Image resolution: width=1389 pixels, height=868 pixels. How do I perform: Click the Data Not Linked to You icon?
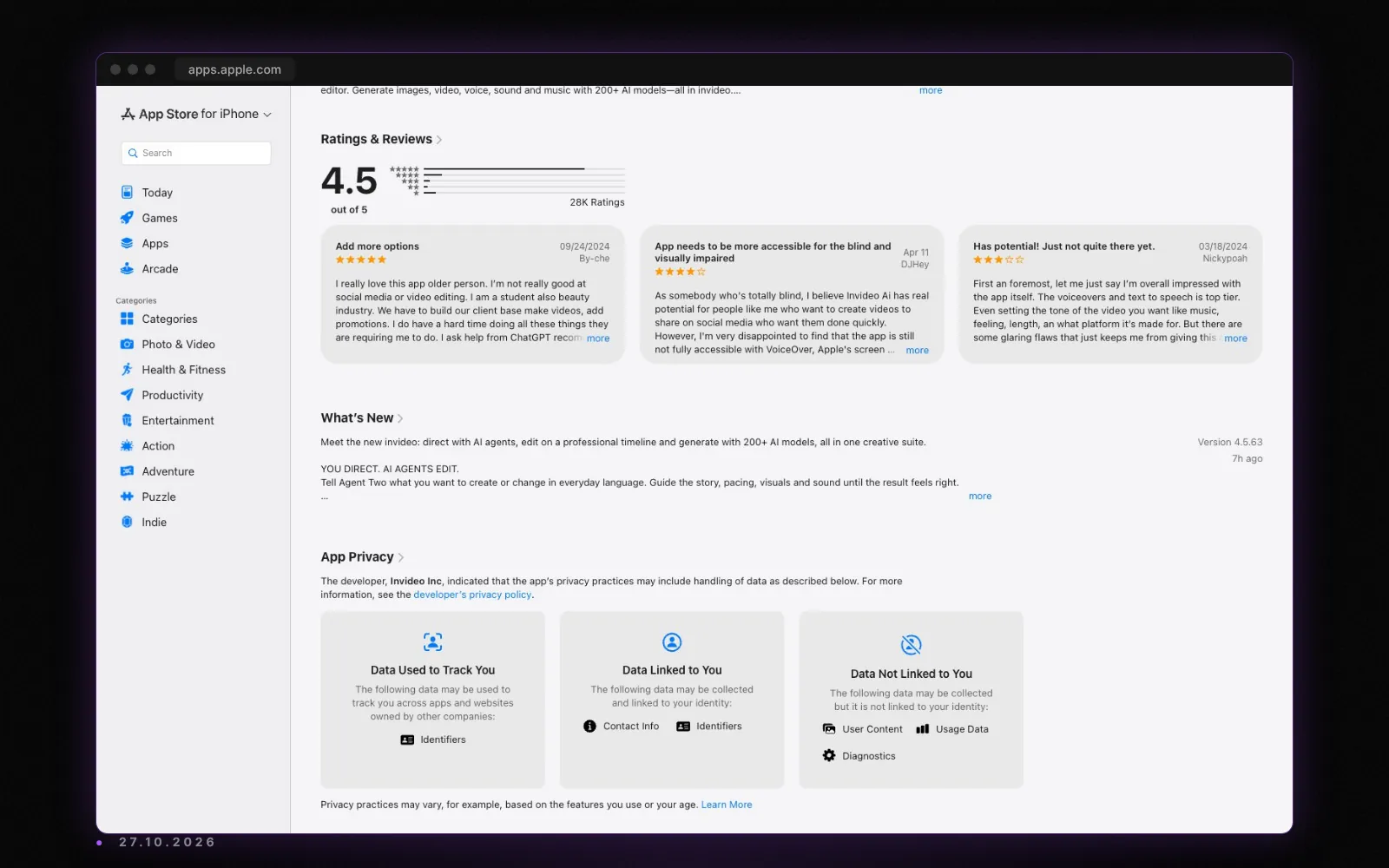[911, 645]
